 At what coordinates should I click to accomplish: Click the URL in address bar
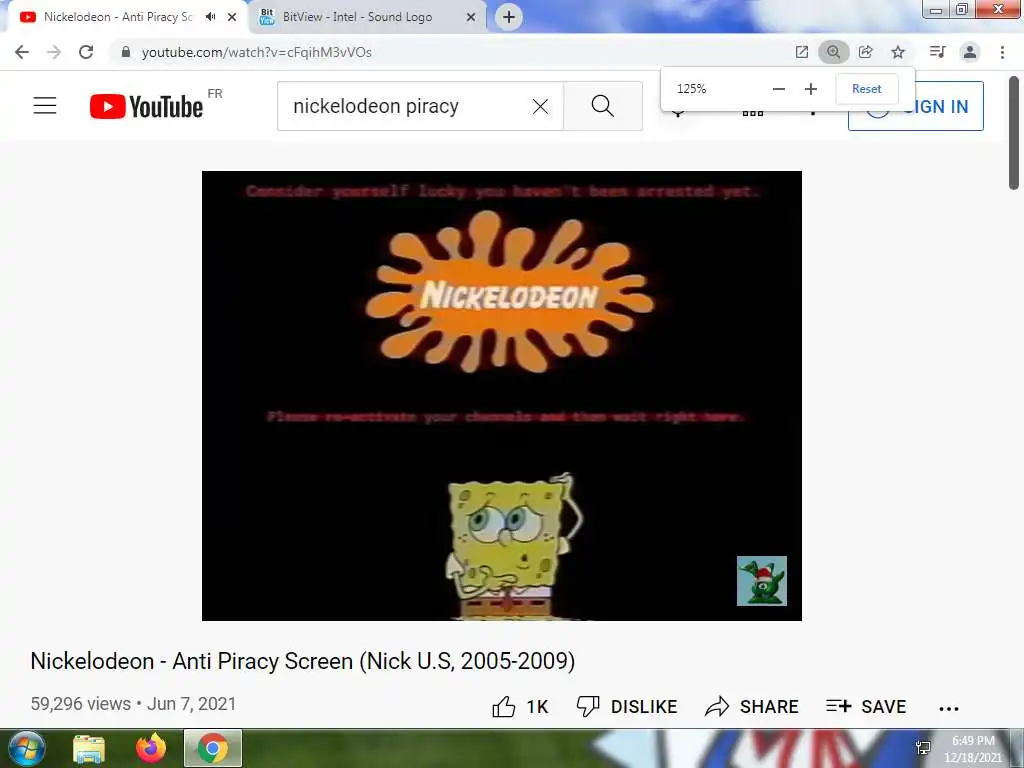257,52
